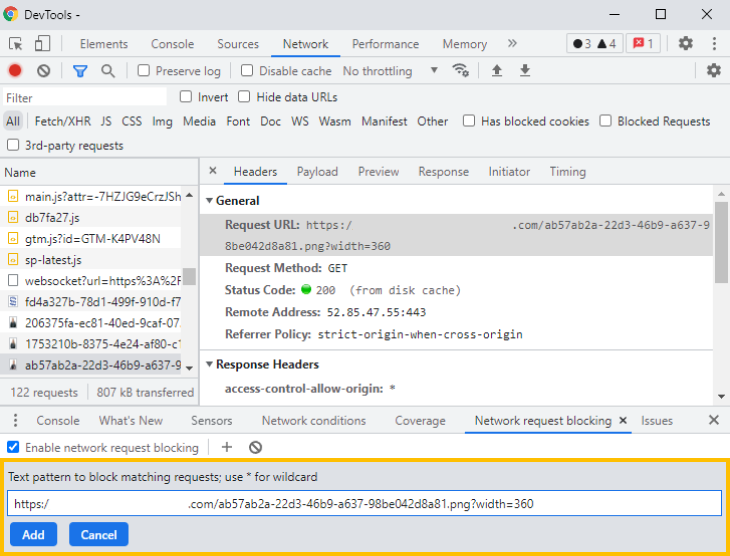This screenshot has height=556, width=730.
Task: Click the import HAR file upload icon
Action: pos(496,71)
